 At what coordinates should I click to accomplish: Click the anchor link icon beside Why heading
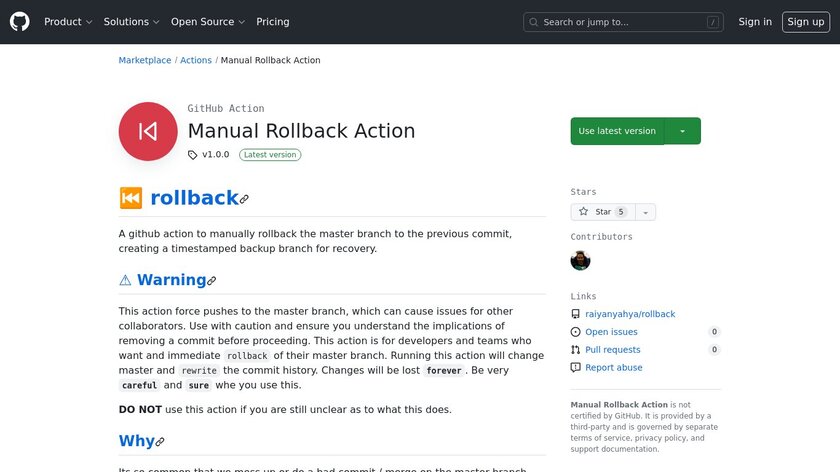pos(160,442)
